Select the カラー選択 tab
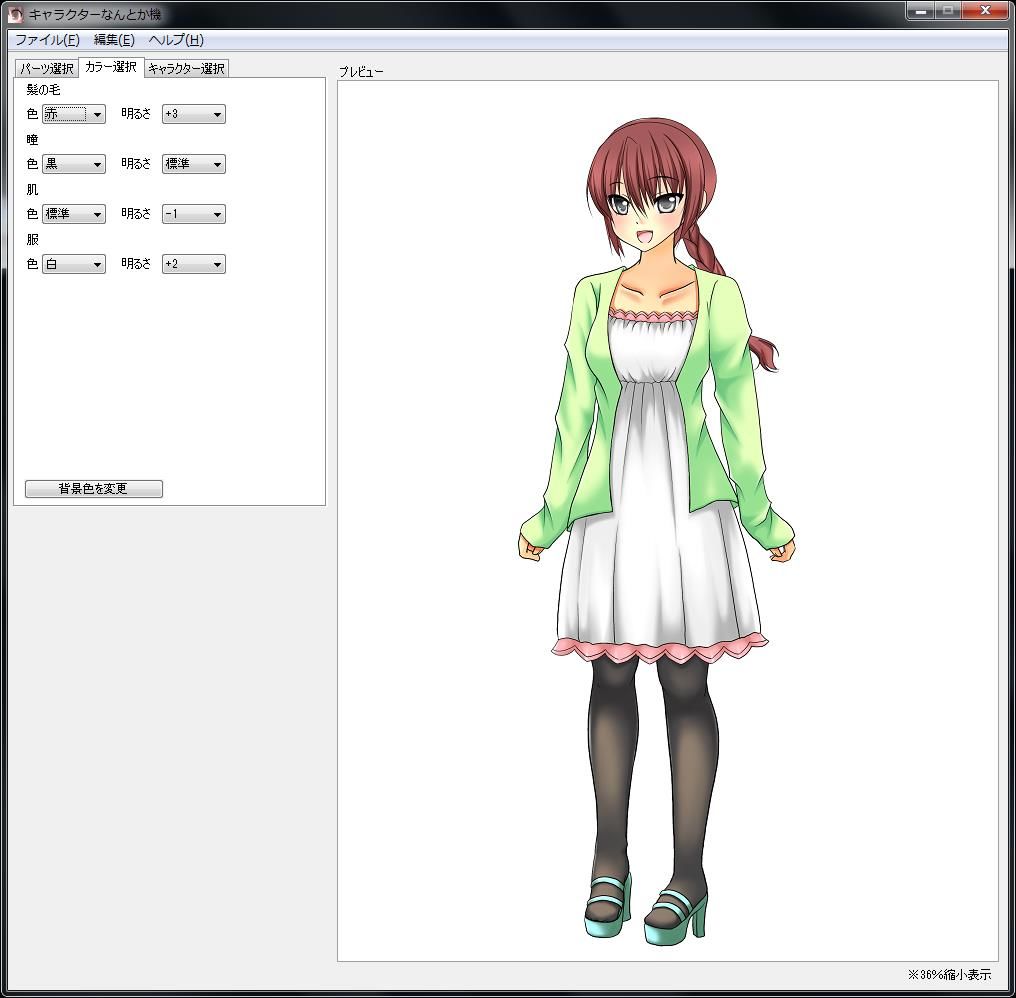This screenshot has width=1016, height=998. 111,67
